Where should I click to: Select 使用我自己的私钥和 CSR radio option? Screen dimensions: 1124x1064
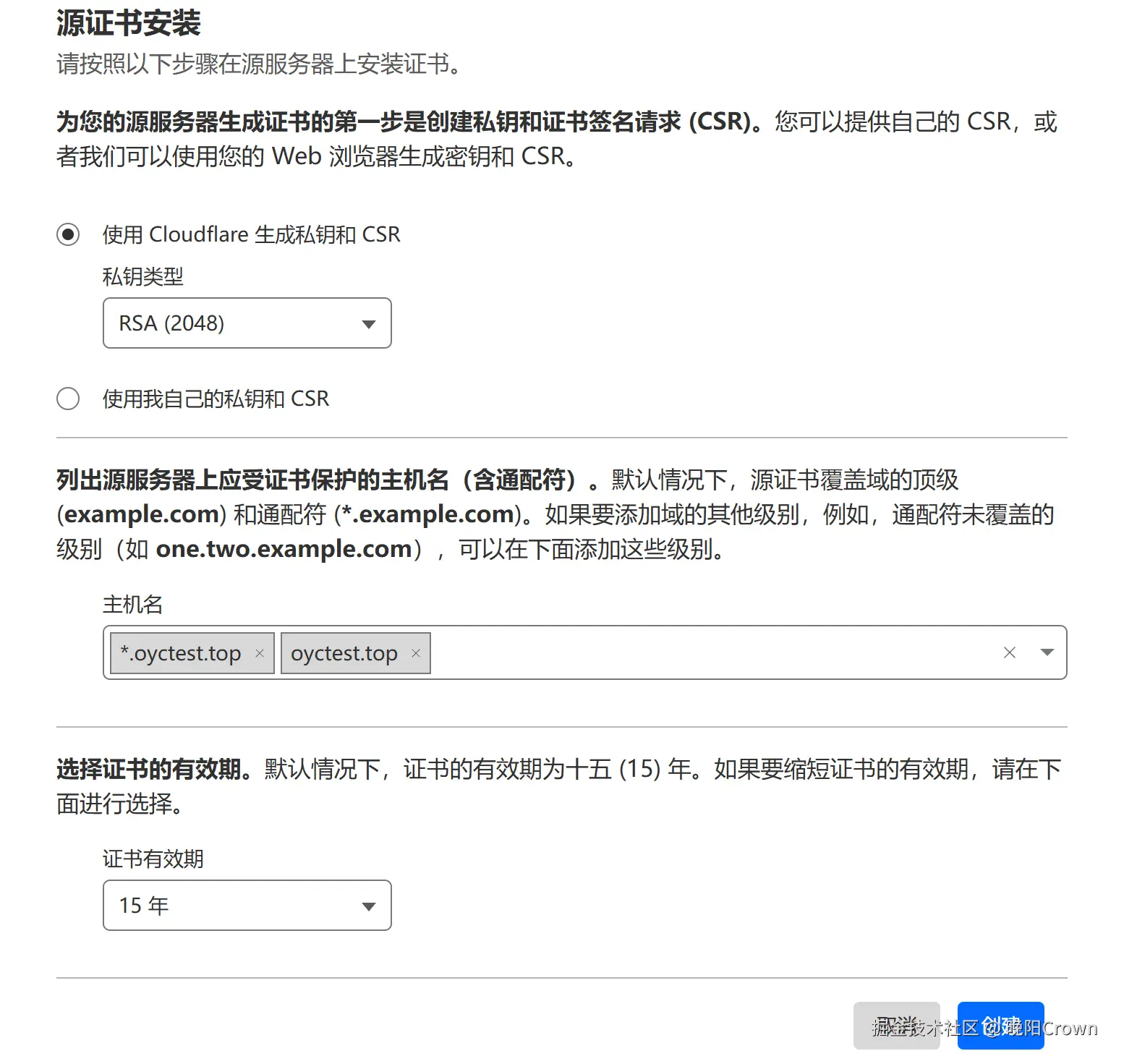[x=68, y=399]
